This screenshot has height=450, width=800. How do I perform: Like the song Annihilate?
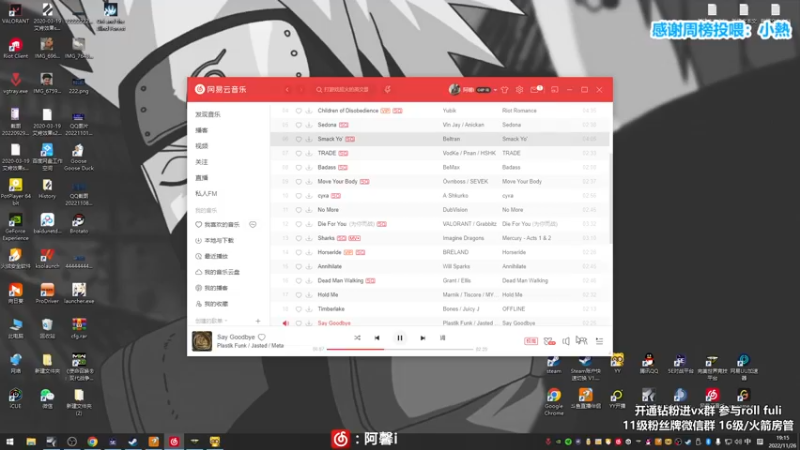(299, 266)
